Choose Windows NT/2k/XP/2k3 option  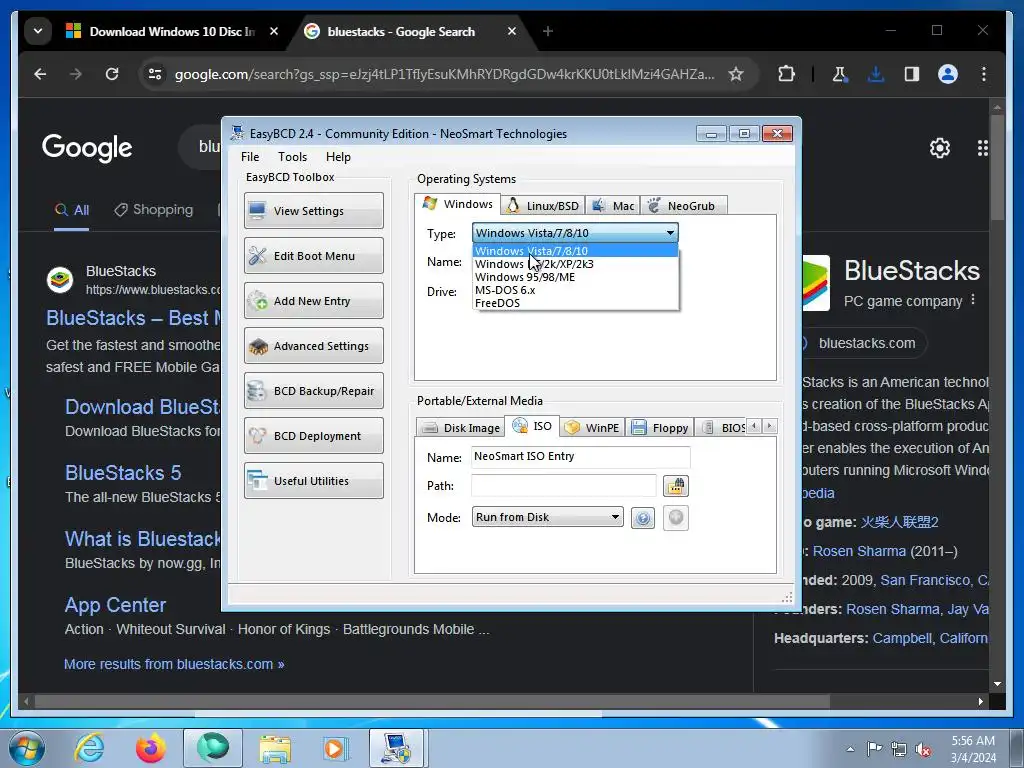pos(575,264)
